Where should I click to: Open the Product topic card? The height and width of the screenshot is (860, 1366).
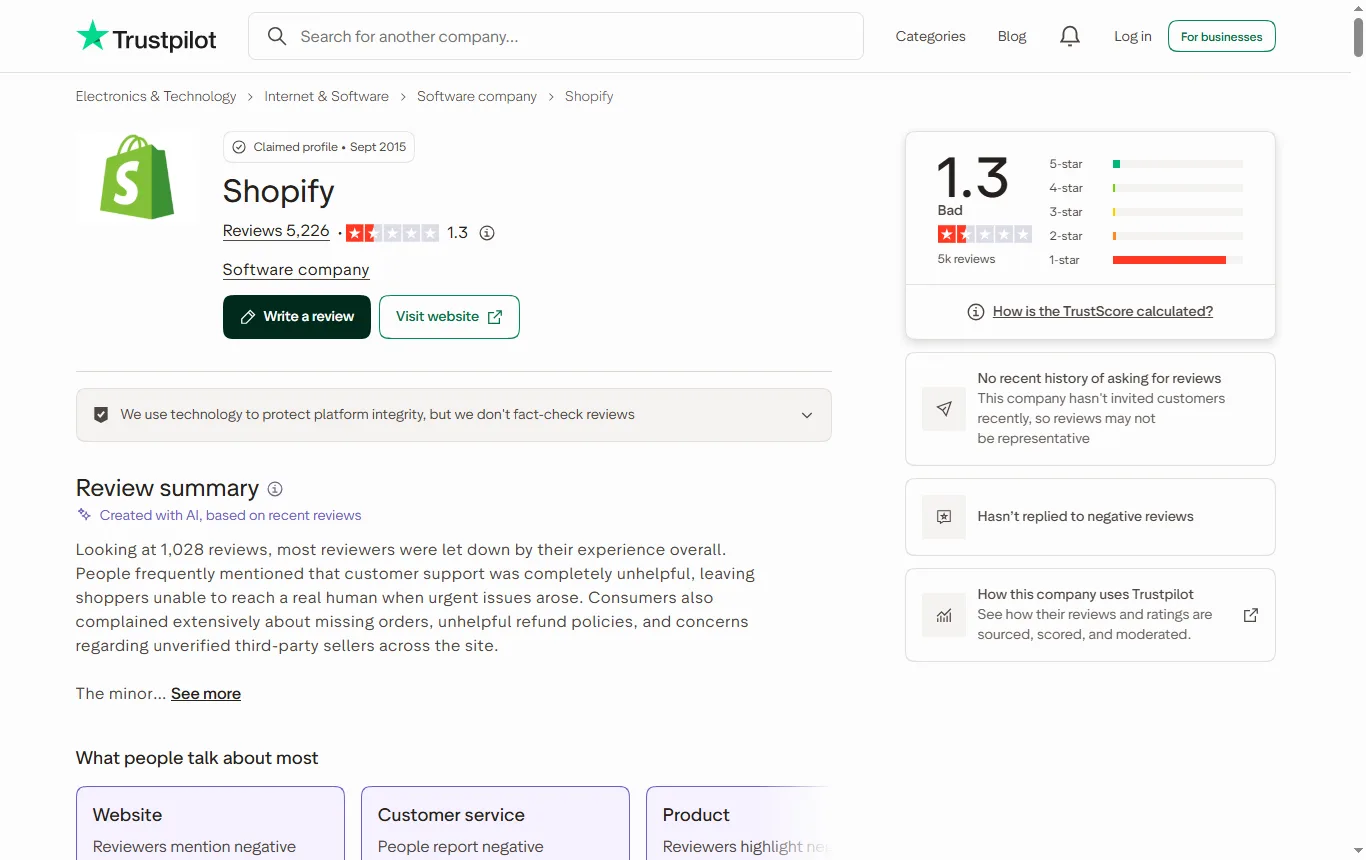tap(738, 824)
